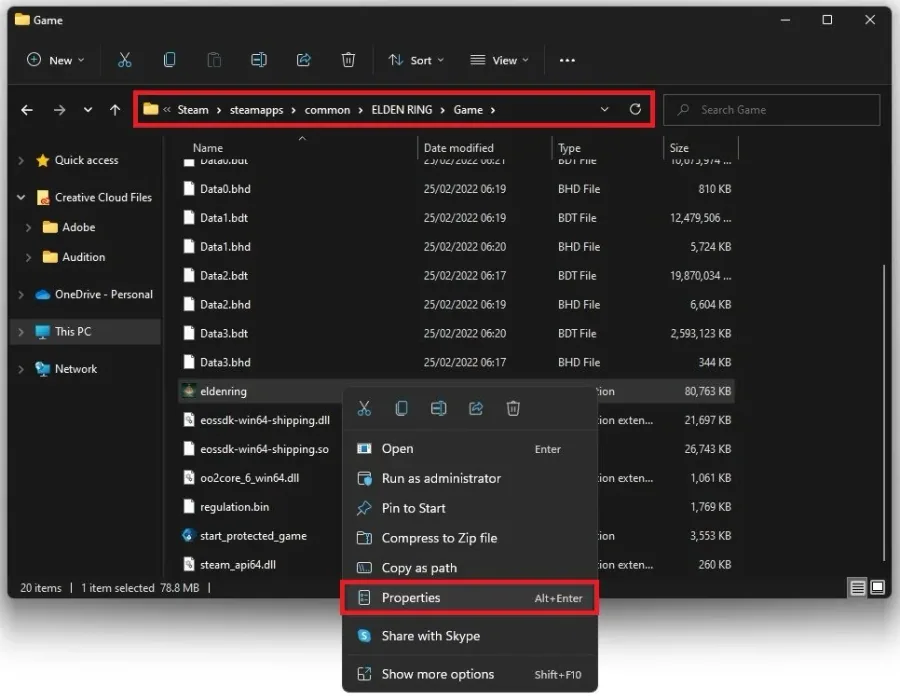
Task: Click the Share icon in the top toolbar
Action: (x=304, y=60)
